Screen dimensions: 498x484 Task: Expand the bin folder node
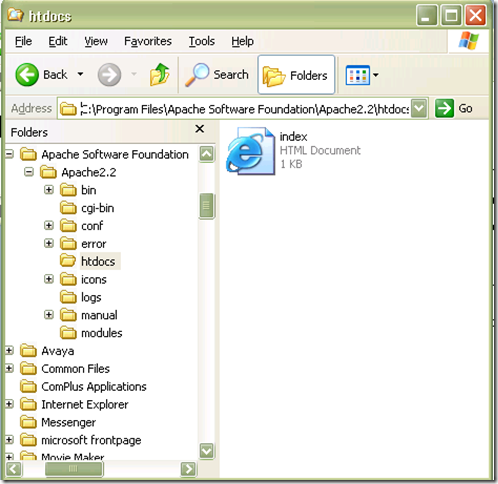coord(49,190)
